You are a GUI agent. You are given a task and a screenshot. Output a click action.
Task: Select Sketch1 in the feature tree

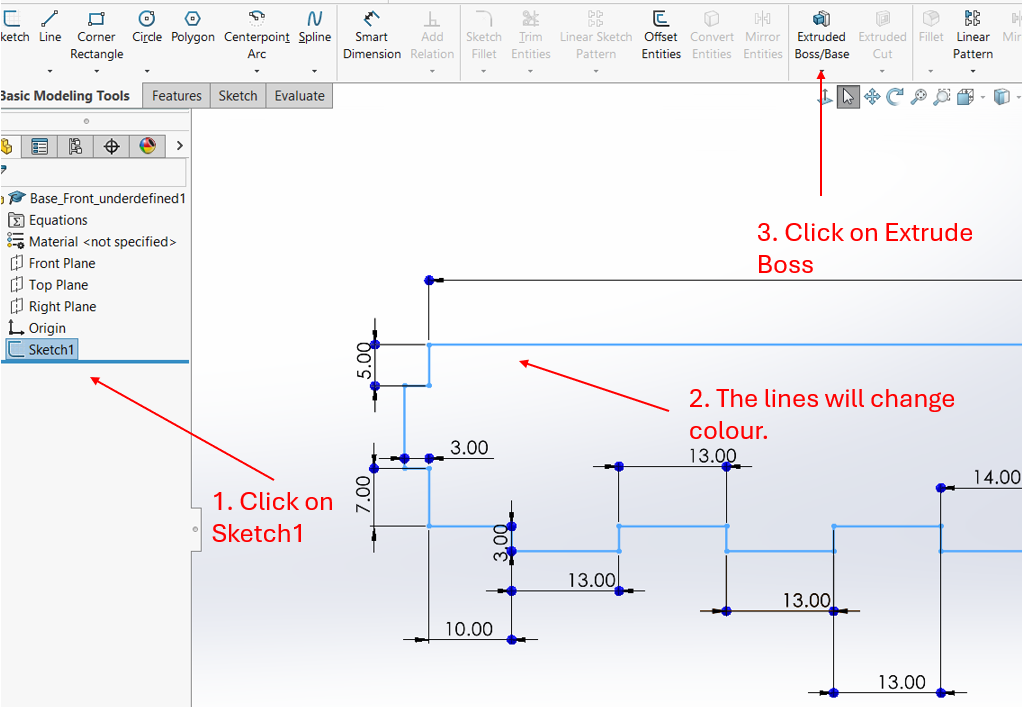51,350
